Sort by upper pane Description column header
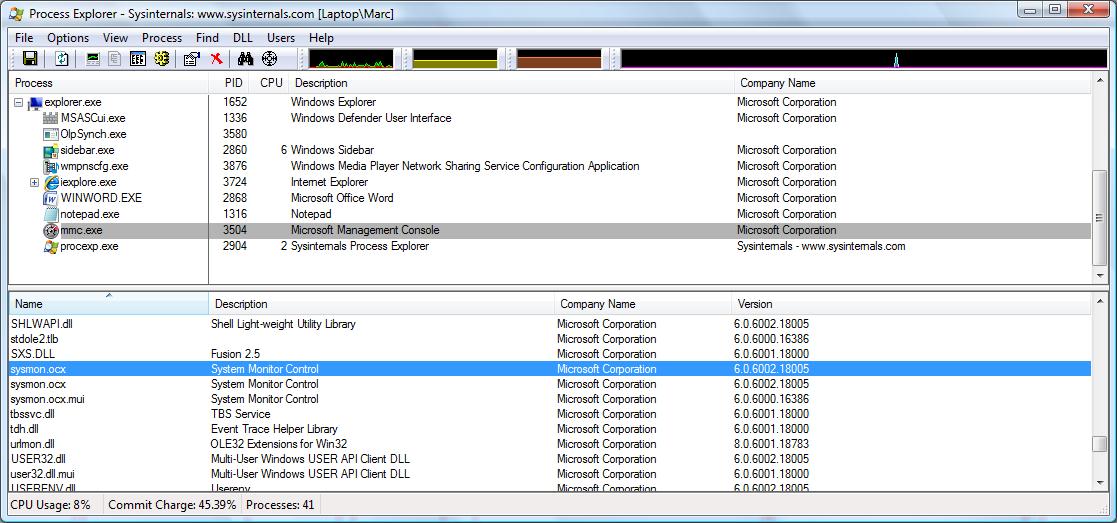 pos(511,83)
